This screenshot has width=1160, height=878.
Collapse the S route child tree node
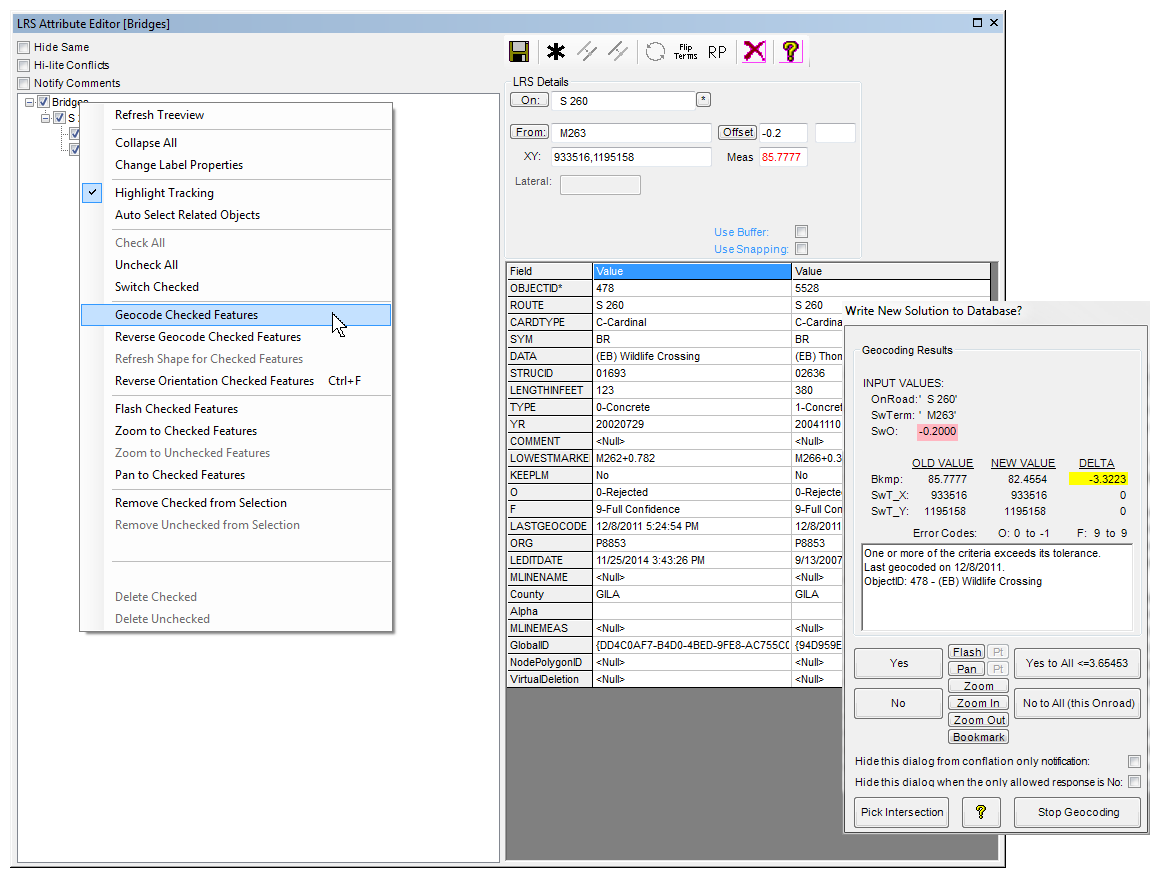coord(46,118)
